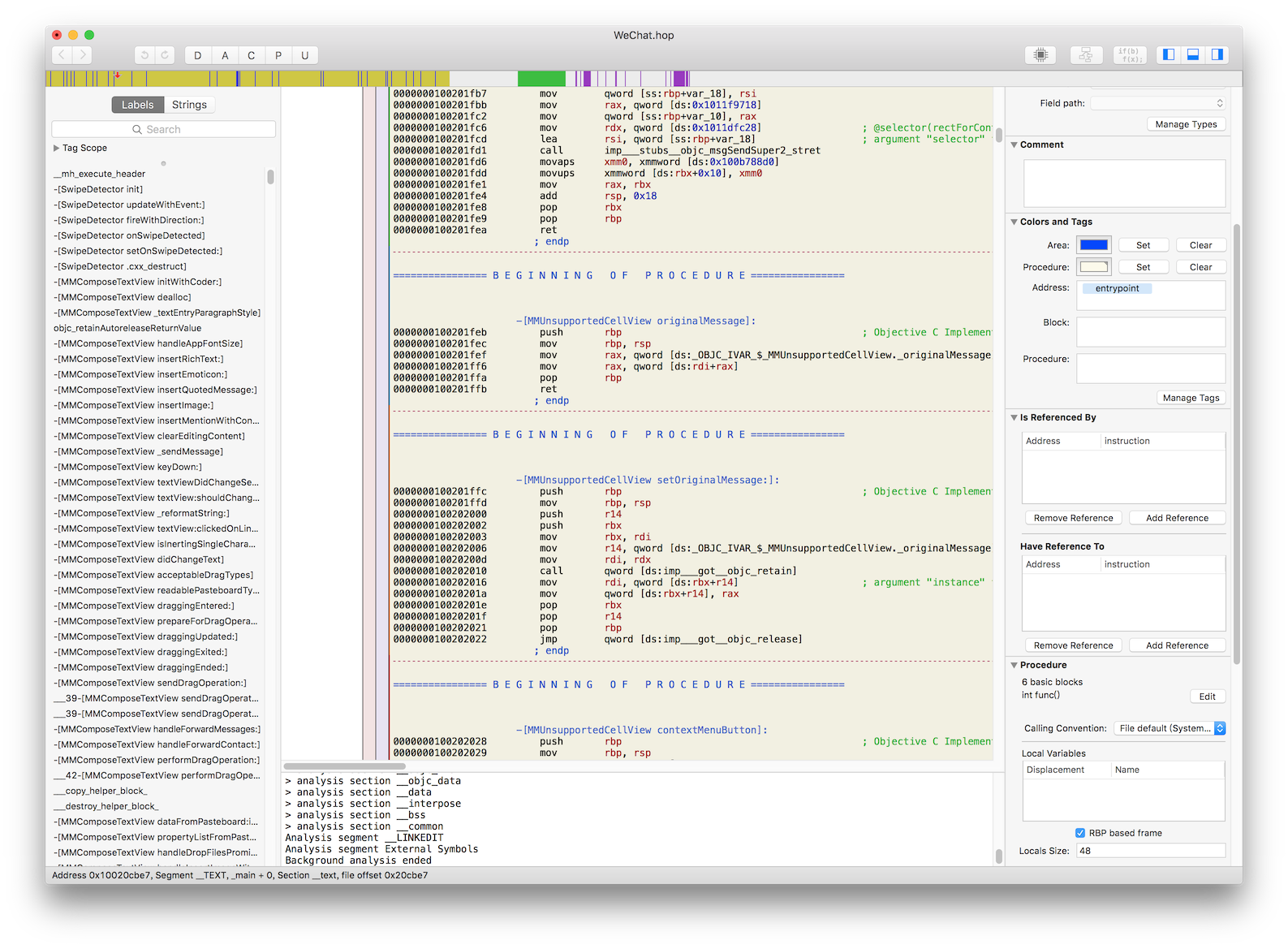The width and height of the screenshot is (1288, 949).
Task: Uncheck the RBP based frame checkbox
Action: pos(1080,833)
